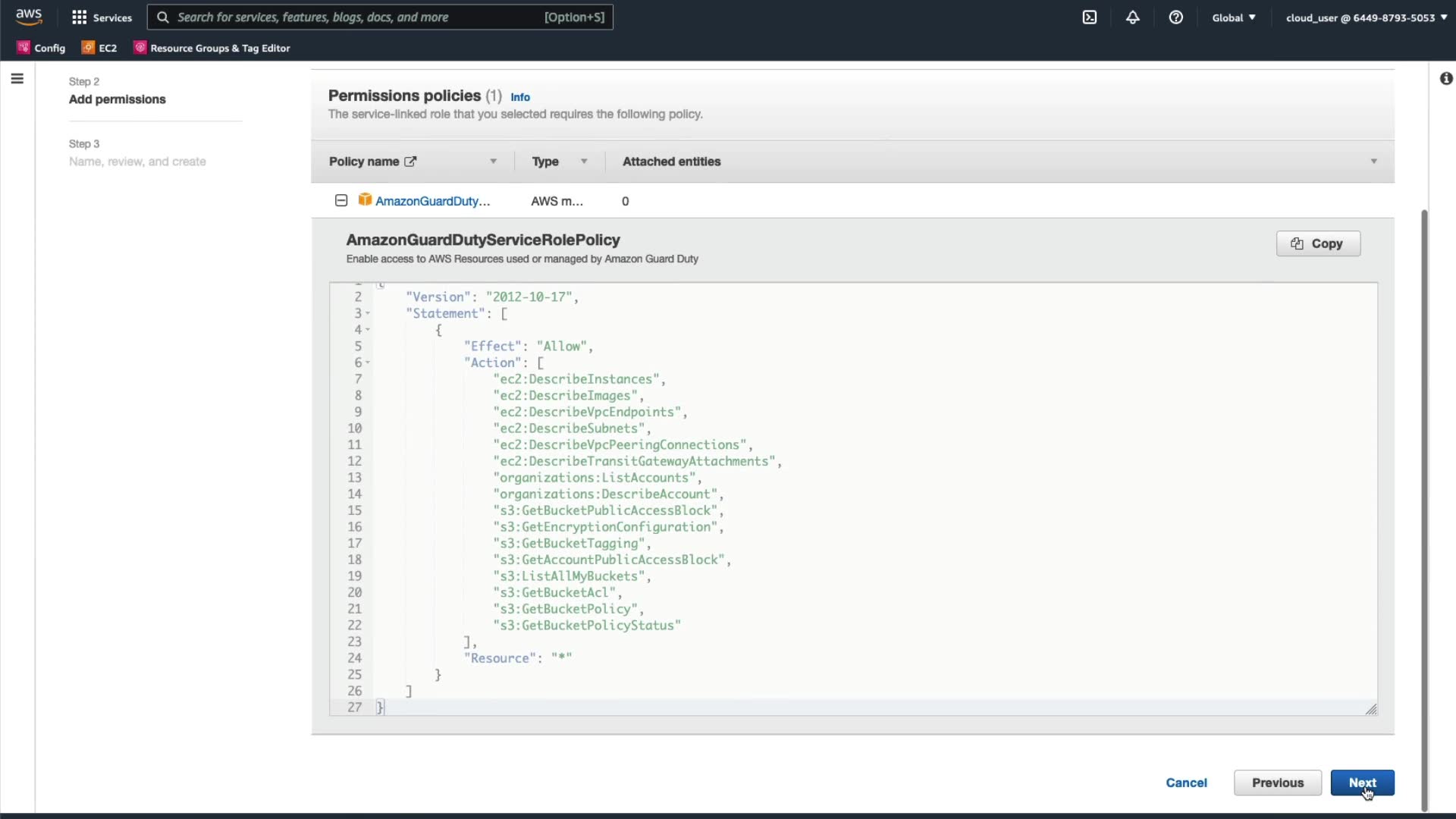Fold the Statement block at line 3
1456x819 pixels.
(x=368, y=314)
